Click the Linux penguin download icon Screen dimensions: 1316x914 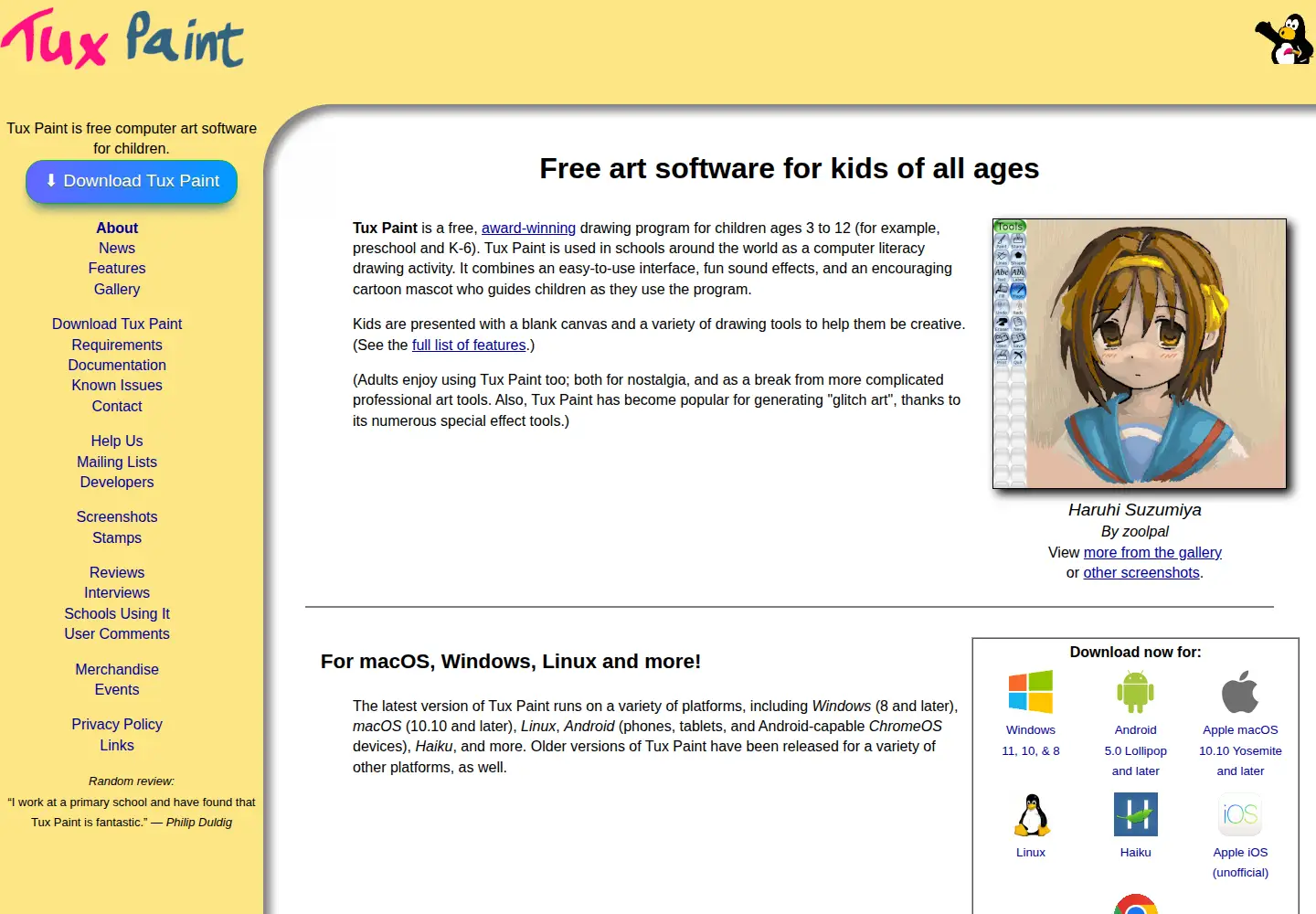[x=1031, y=814]
